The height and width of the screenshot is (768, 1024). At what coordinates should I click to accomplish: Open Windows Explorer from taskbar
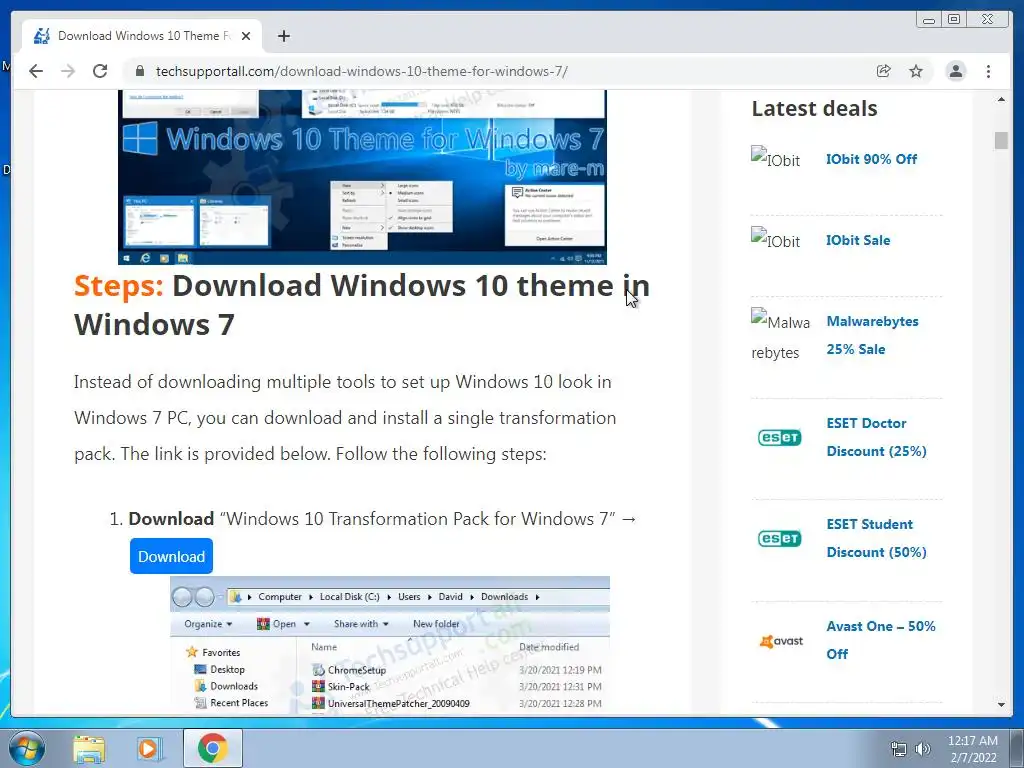(x=89, y=749)
